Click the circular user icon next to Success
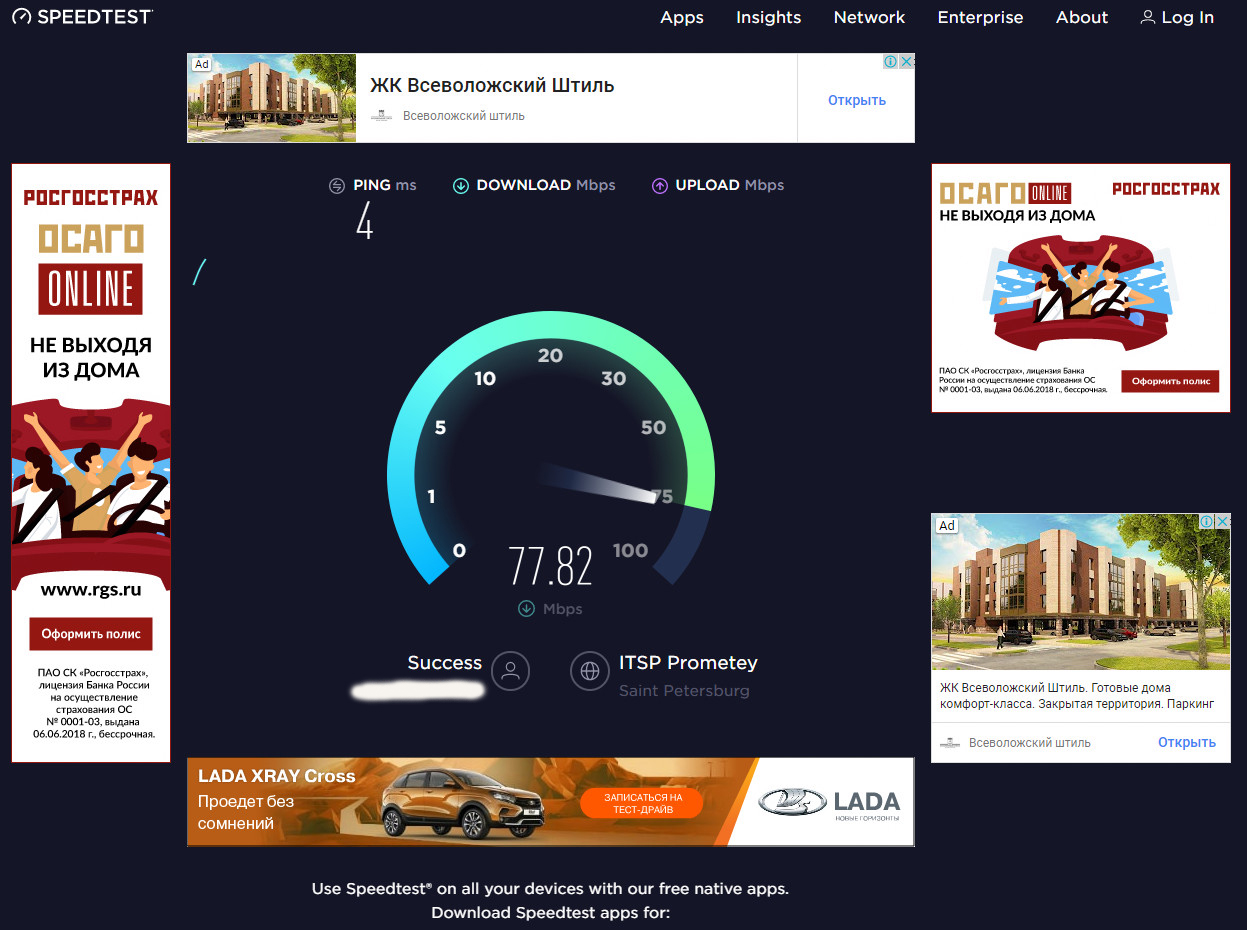 click(x=511, y=671)
